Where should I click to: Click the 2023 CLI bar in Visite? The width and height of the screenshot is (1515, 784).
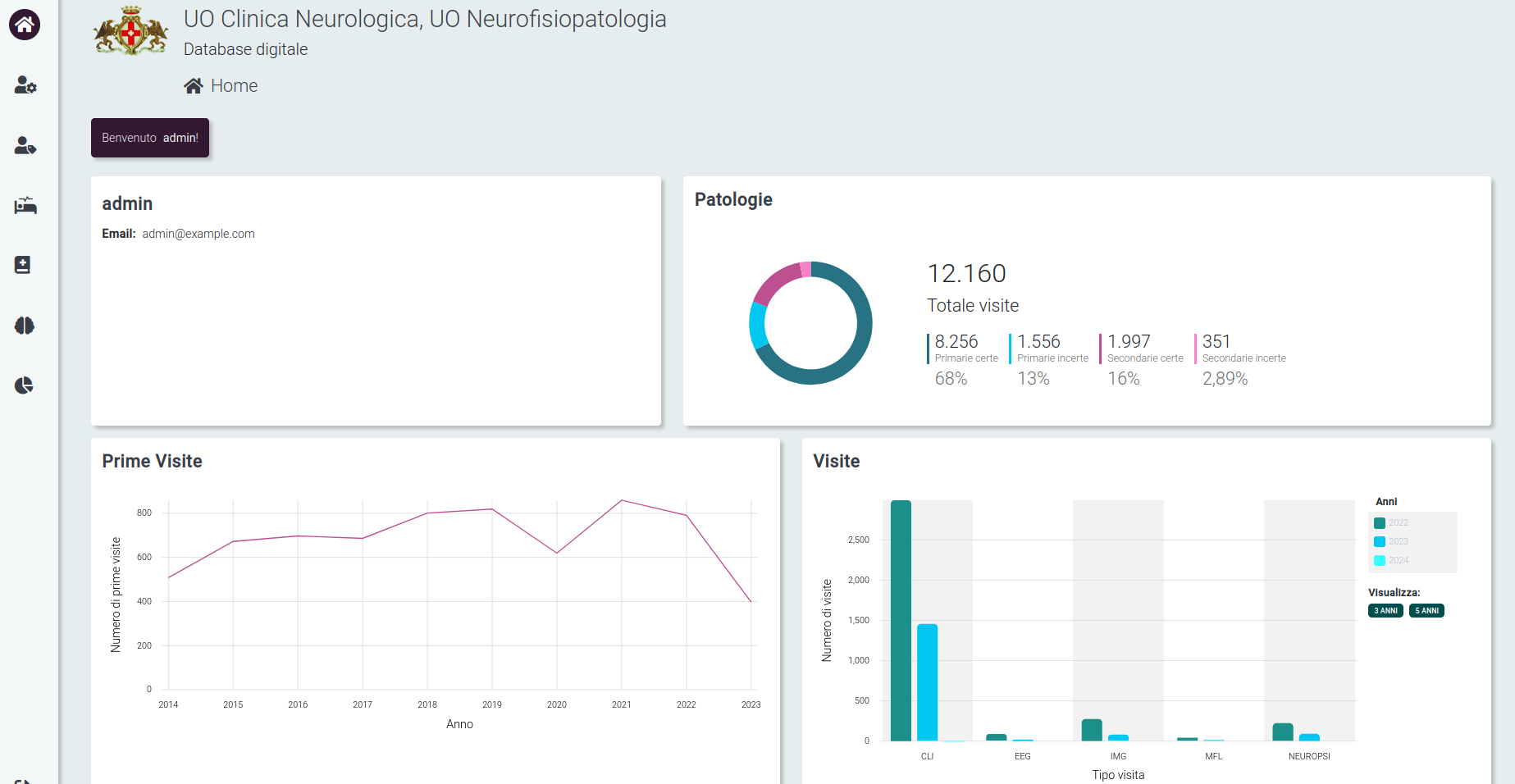pyautogui.click(x=927, y=682)
